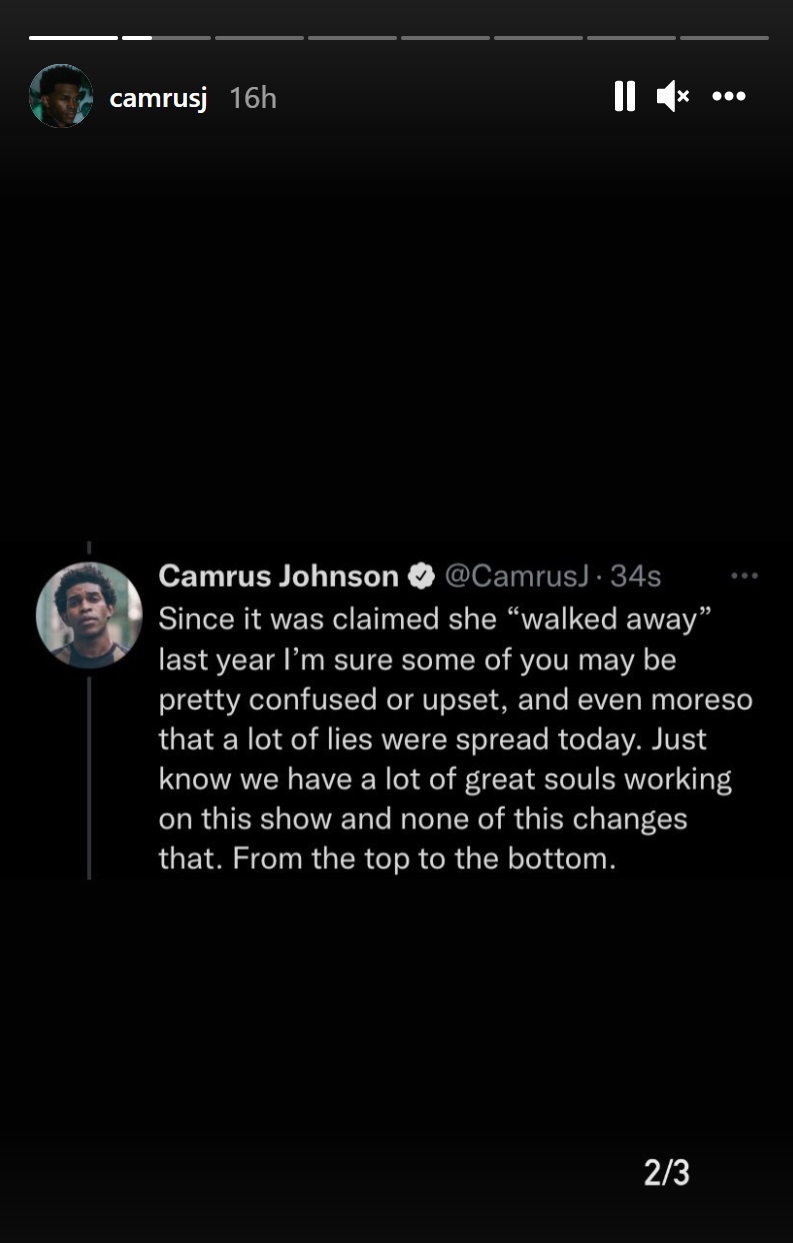793x1243 pixels.
Task: Click the camrusj username link
Action: [x=158, y=98]
